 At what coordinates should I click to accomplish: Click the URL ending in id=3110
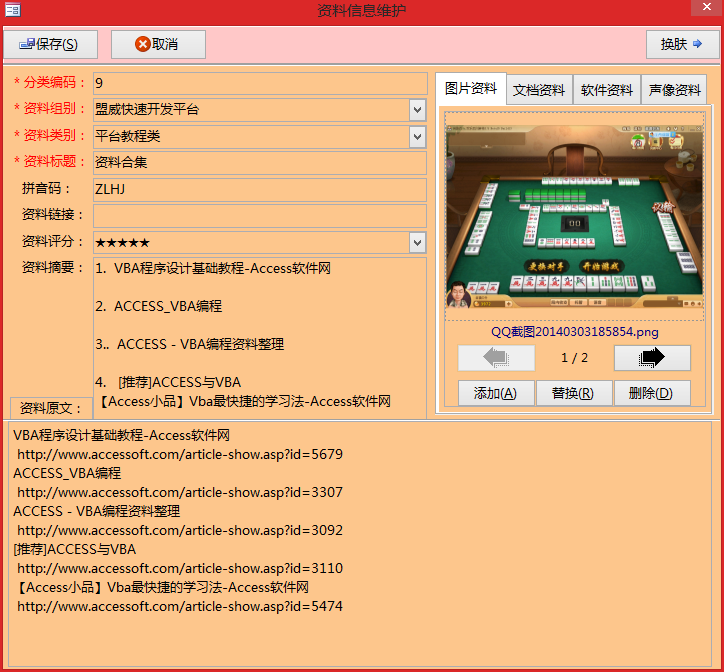pyautogui.click(x=180, y=568)
